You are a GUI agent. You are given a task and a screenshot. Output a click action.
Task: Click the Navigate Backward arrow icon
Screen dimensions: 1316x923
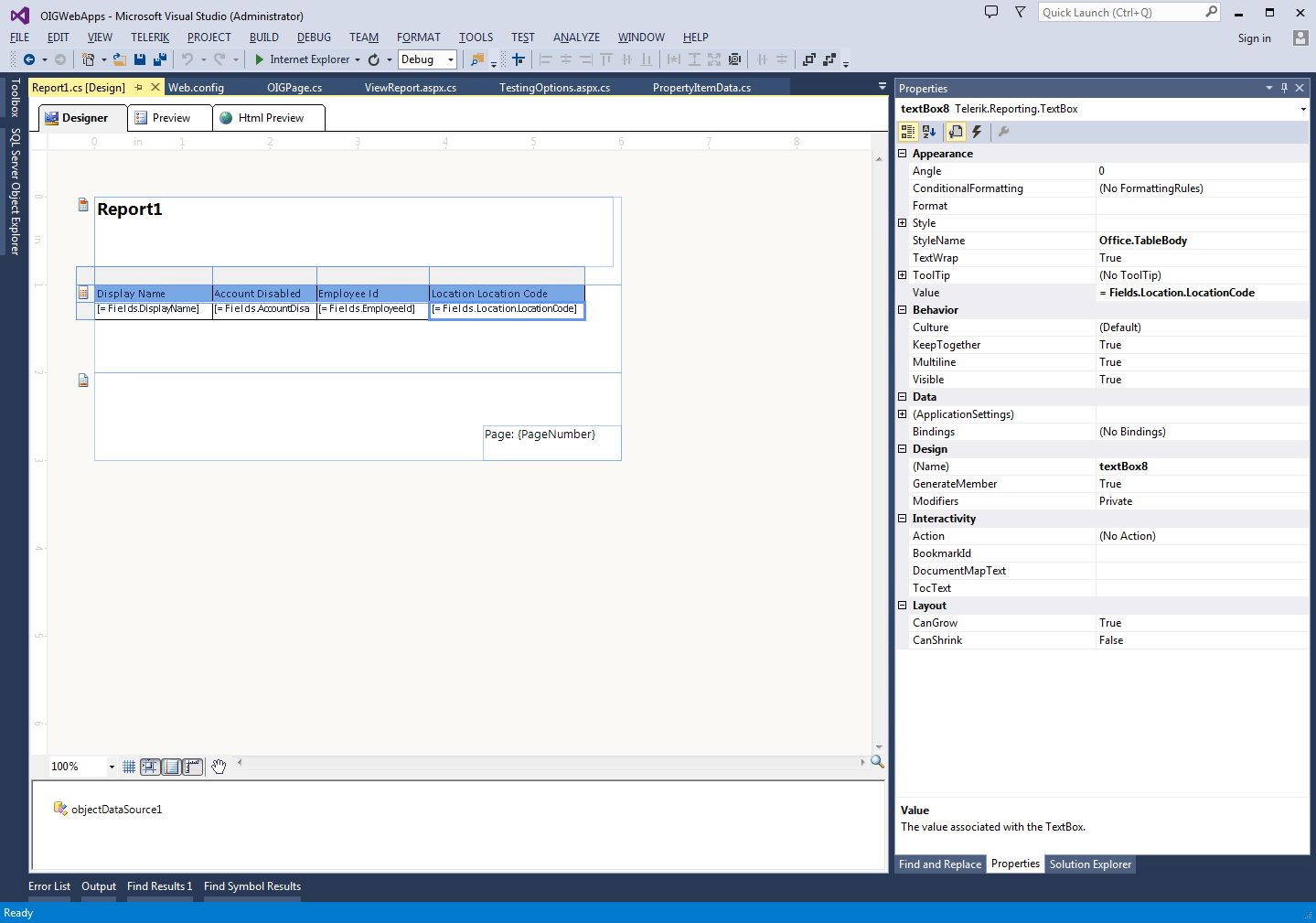[29, 59]
